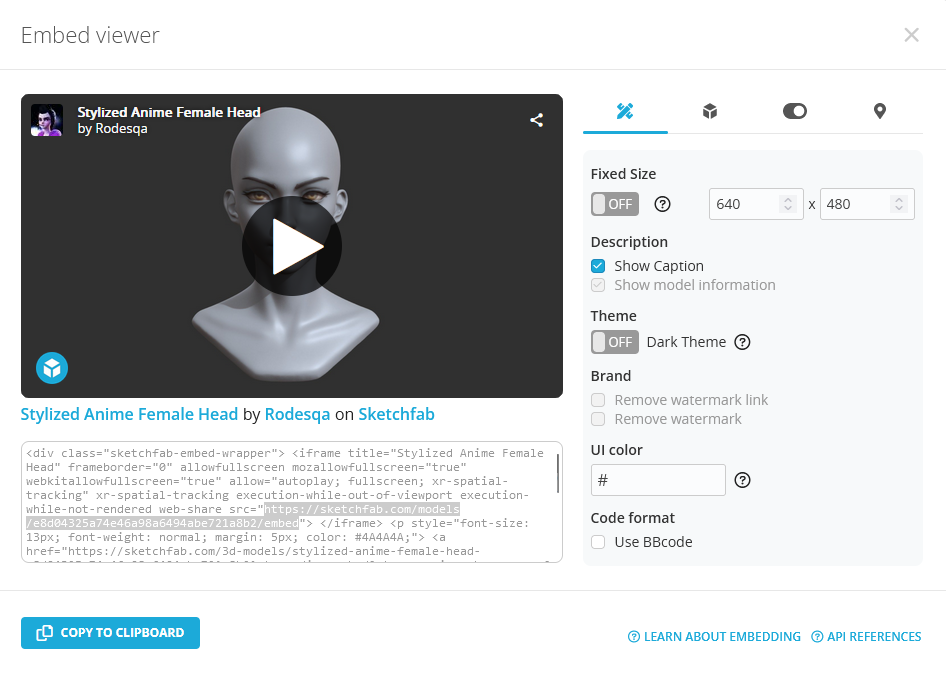Click the Sketchfab cube logo in the preview
Viewport: 946px width, 673px height.
coord(52,368)
